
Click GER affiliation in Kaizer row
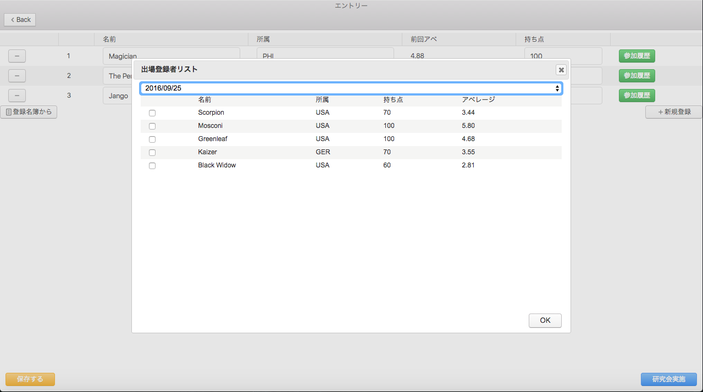322,152
